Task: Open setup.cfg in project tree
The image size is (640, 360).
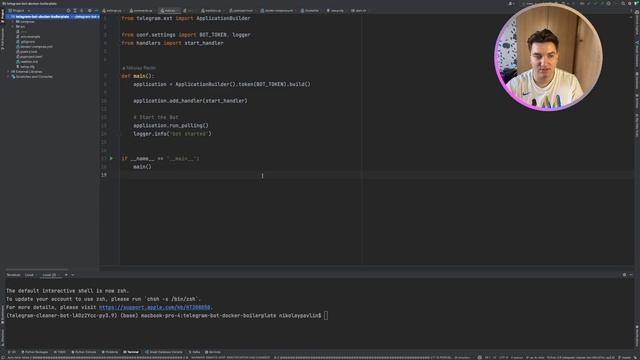Action: (x=27, y=67)
